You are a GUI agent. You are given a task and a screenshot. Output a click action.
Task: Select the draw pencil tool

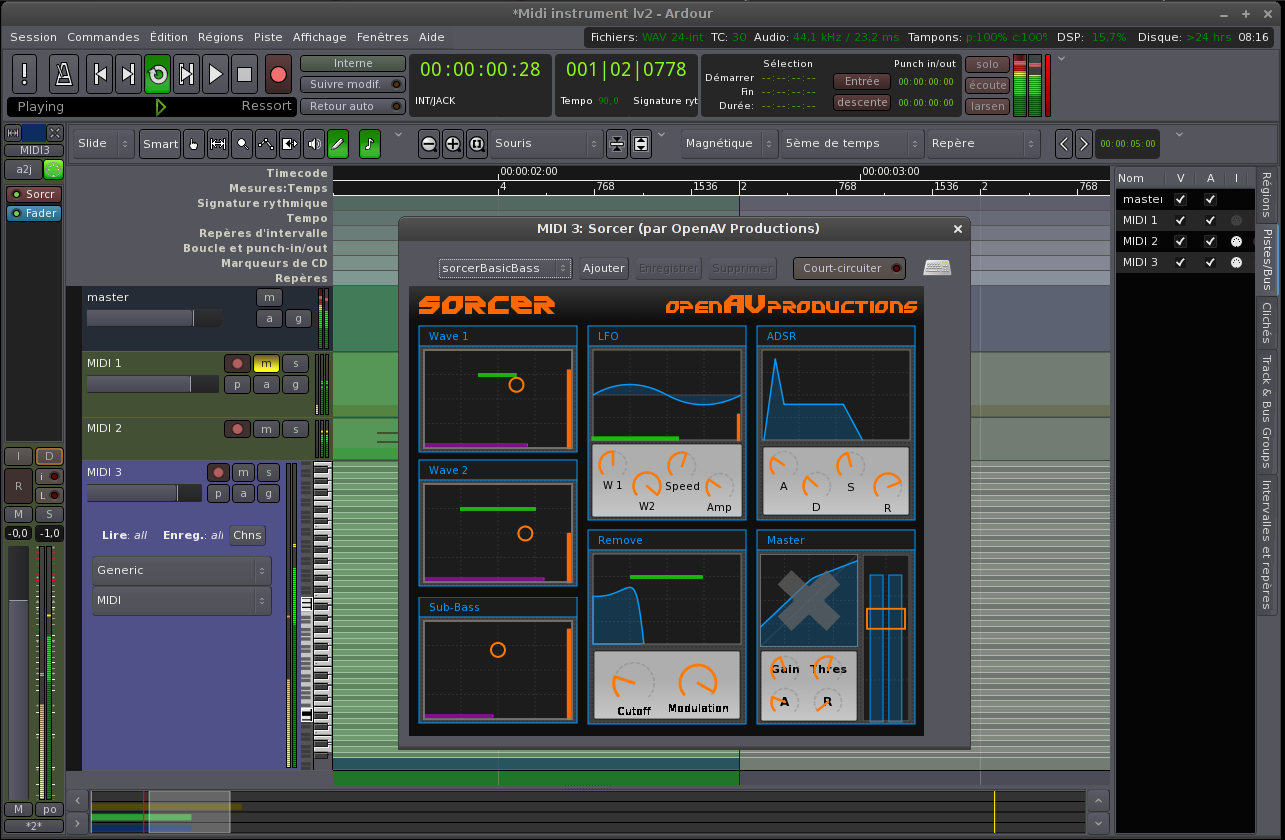pyautogui.click(x=338, y=144)
